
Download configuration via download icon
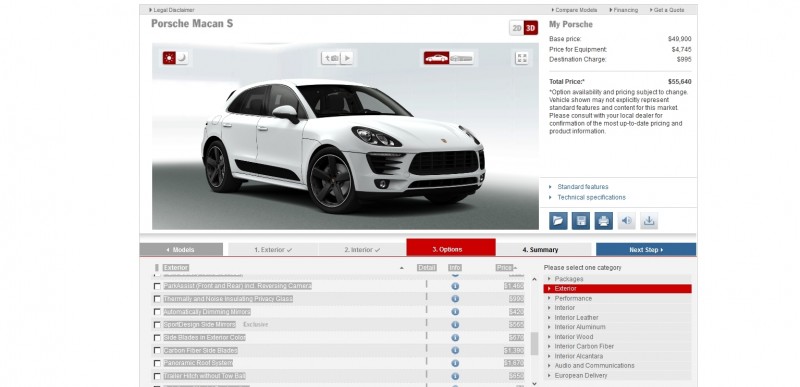[x=649, y=221]
